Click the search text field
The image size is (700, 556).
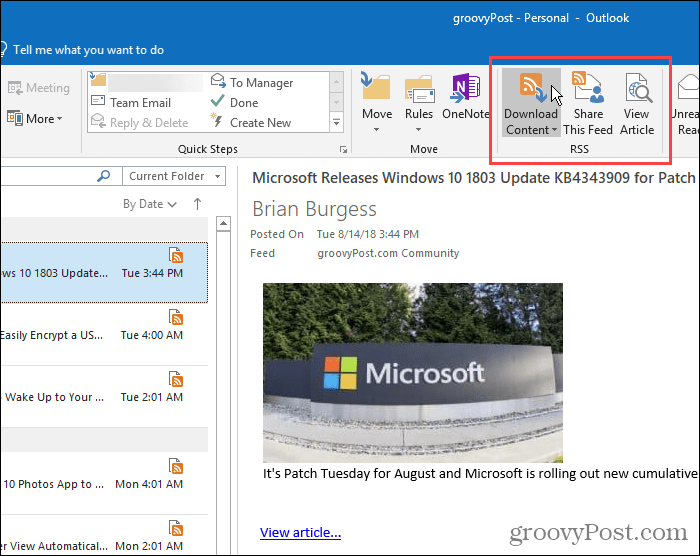(x=47, y=176)
